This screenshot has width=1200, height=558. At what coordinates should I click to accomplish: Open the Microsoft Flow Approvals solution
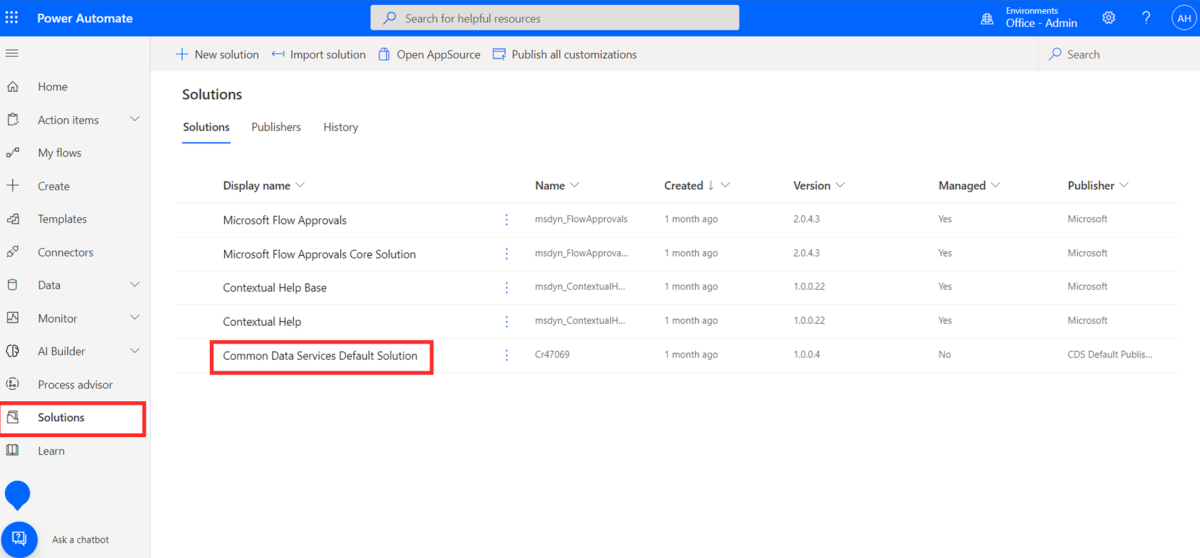pos(285,219)
